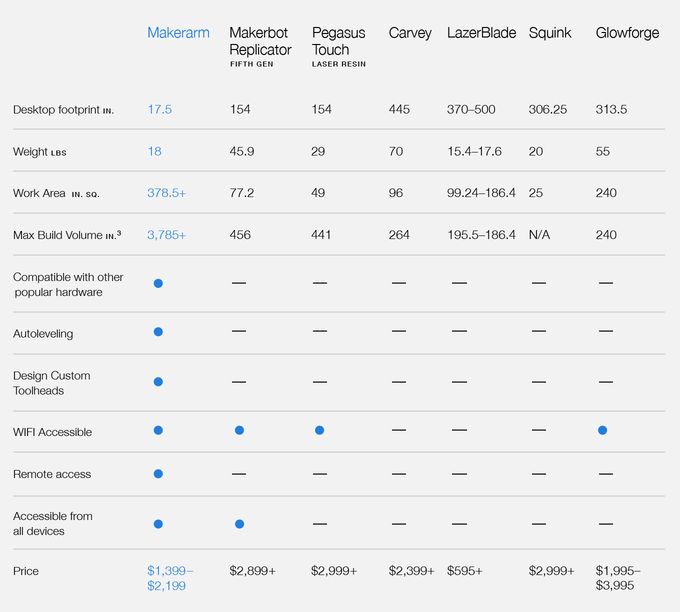680x612 pixels.
Task: Click the Pegasus Touch column heading
Action: 331,41
